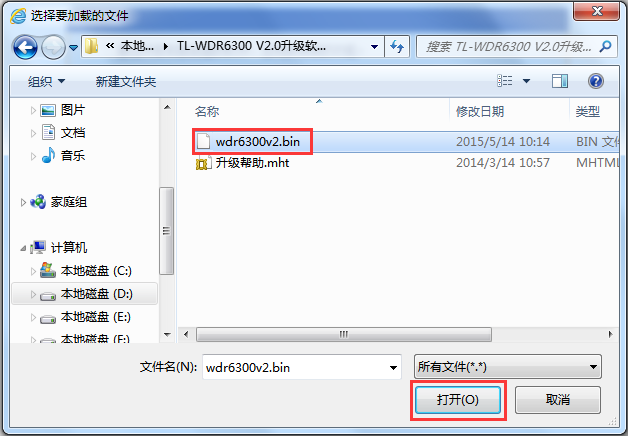
Task: Expand the 文件名 combo box arrow
Action: point(393,368)
